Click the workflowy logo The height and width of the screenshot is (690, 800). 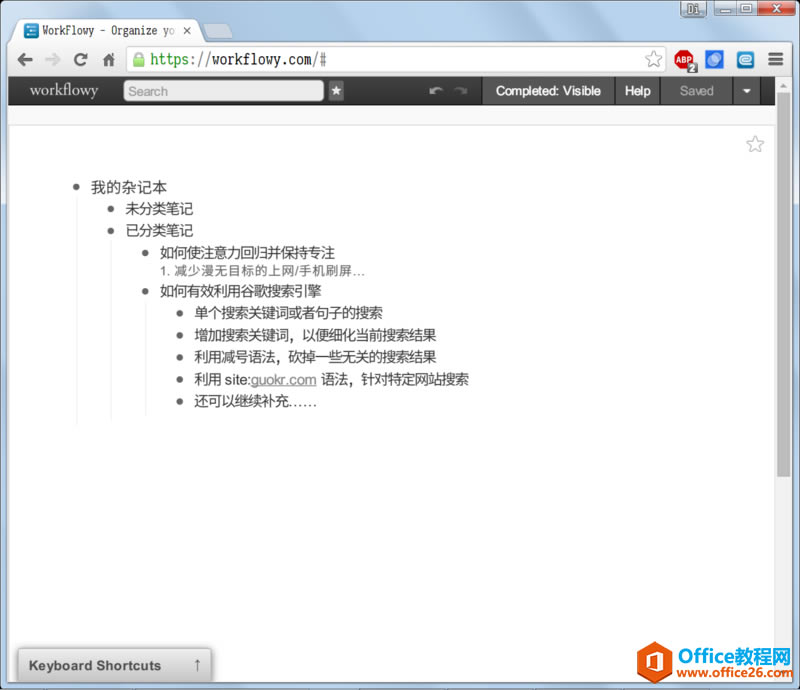pos(64,90)
